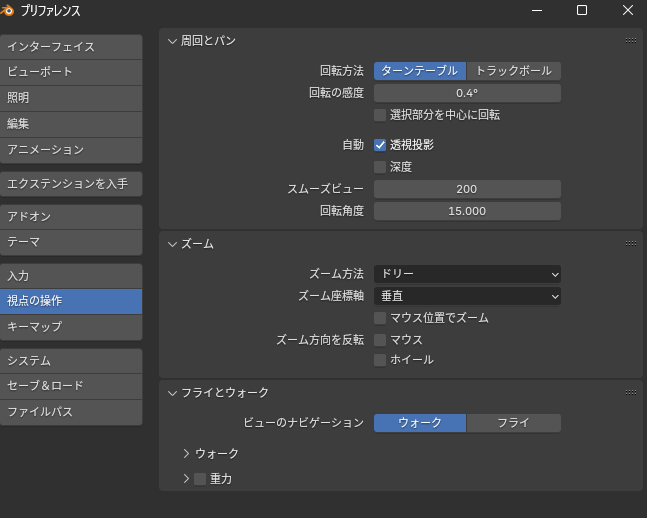
Task: Switch to the インターフェイス preferences tab
Action: pos(71,47)
